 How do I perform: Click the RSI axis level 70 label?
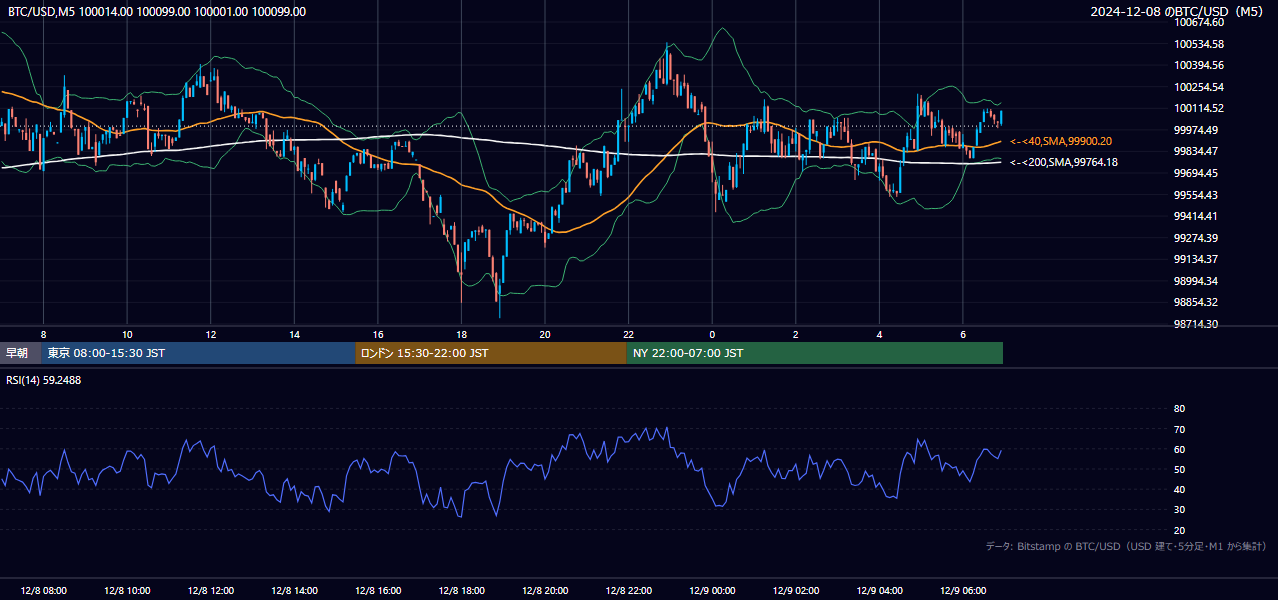point(1179,429)
